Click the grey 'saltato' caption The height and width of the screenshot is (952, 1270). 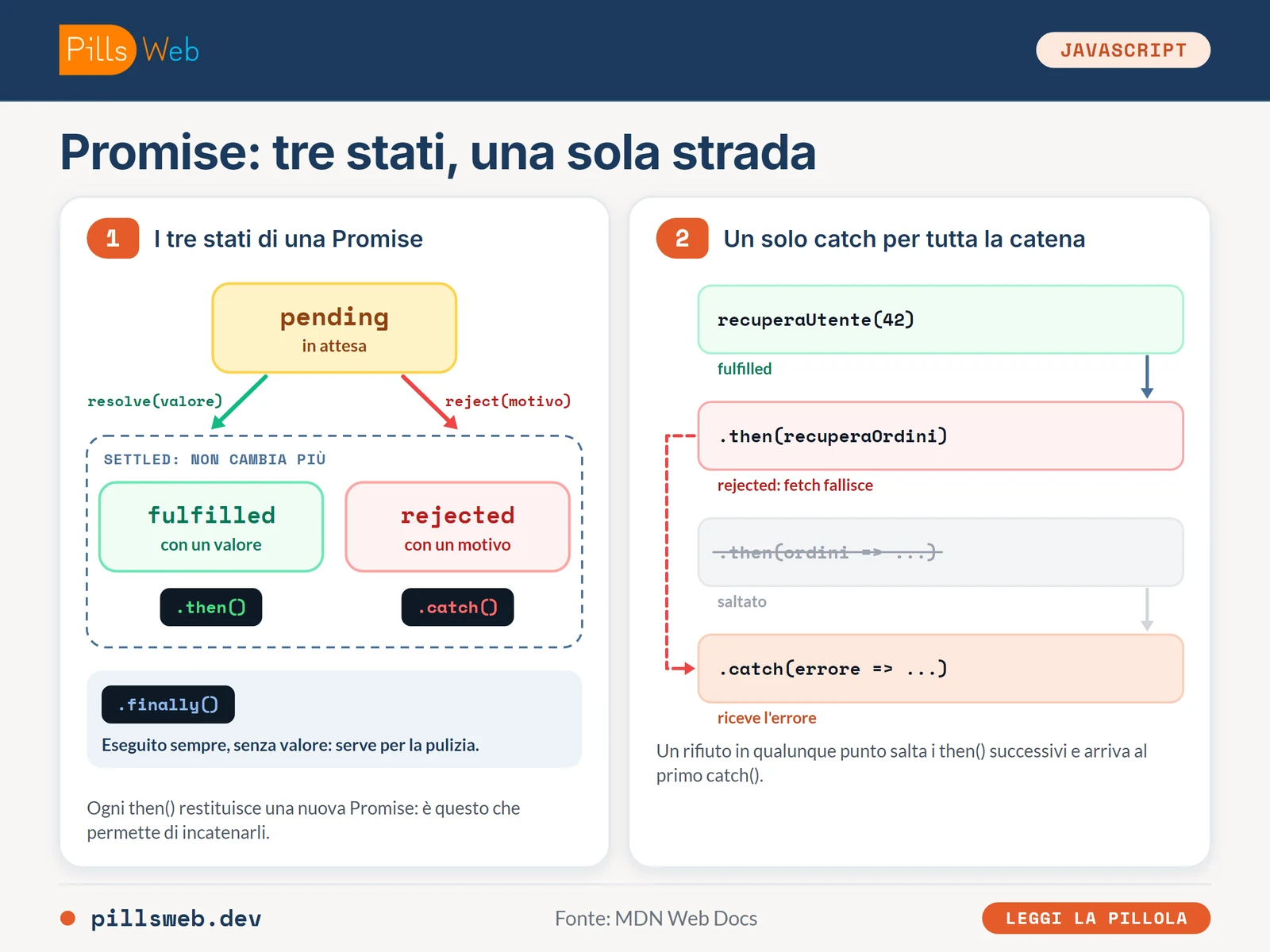click(x=742, y=601)
